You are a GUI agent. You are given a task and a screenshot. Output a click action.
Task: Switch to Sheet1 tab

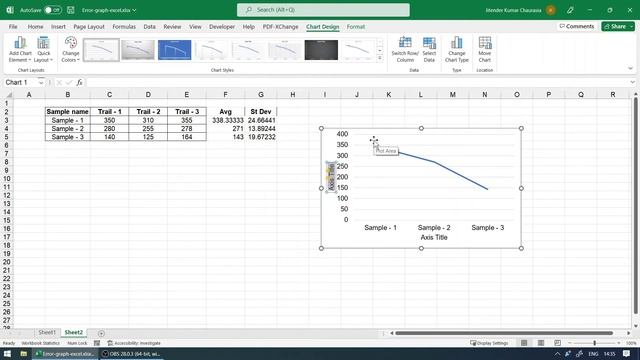pos(47,333)
